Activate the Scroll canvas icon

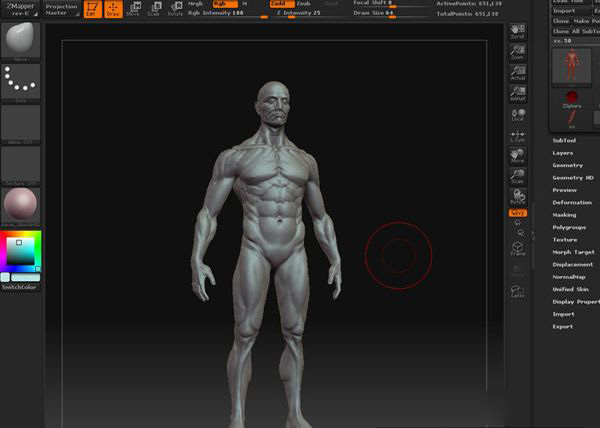[518, 32]
